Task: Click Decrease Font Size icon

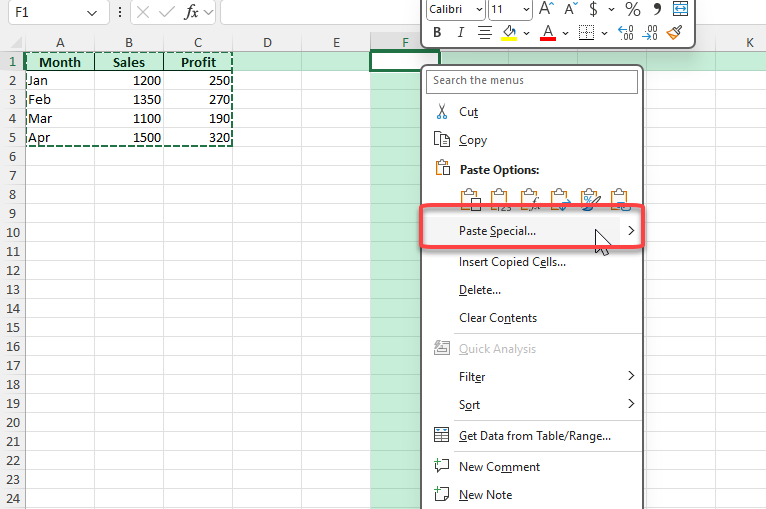Action: point(571,9)
